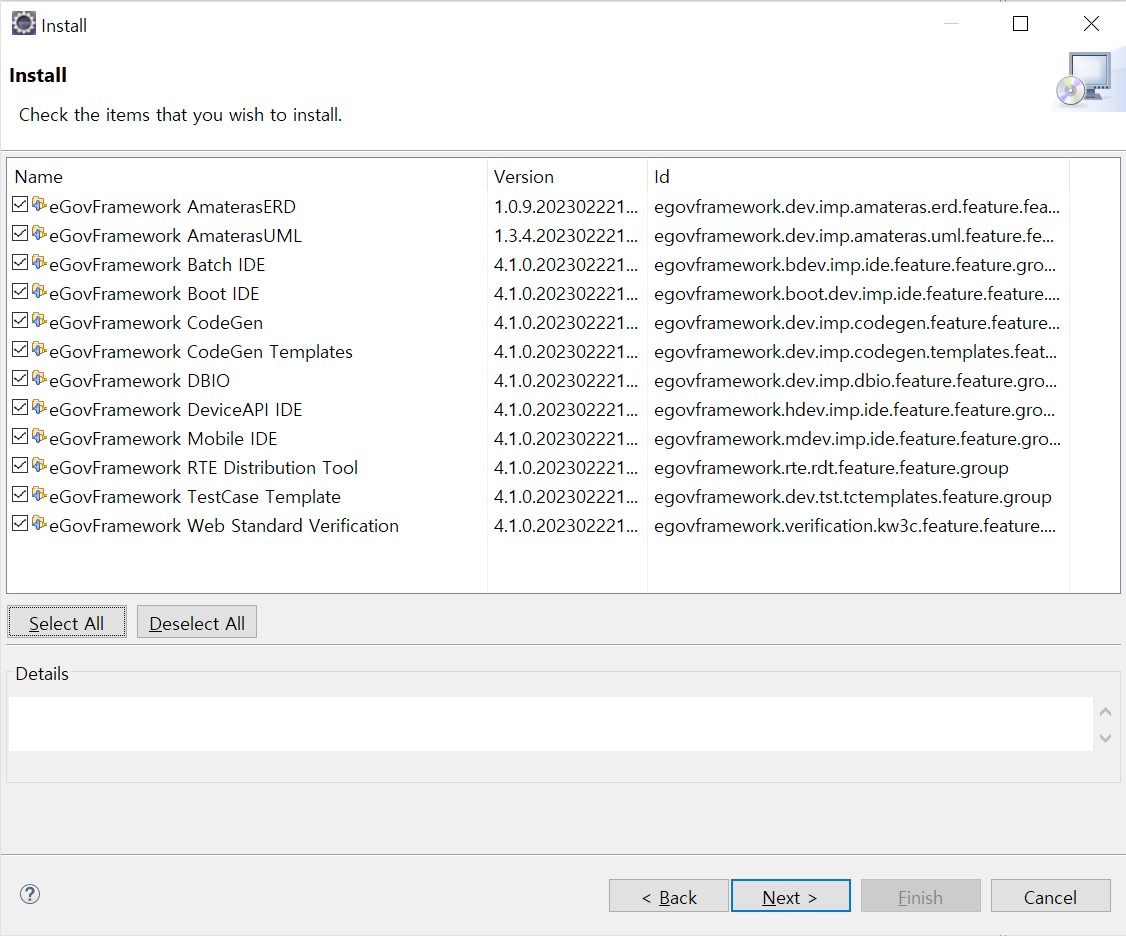Click the feature icon beside eGovFramework CodeGen Templates

(x=39, y=350)
